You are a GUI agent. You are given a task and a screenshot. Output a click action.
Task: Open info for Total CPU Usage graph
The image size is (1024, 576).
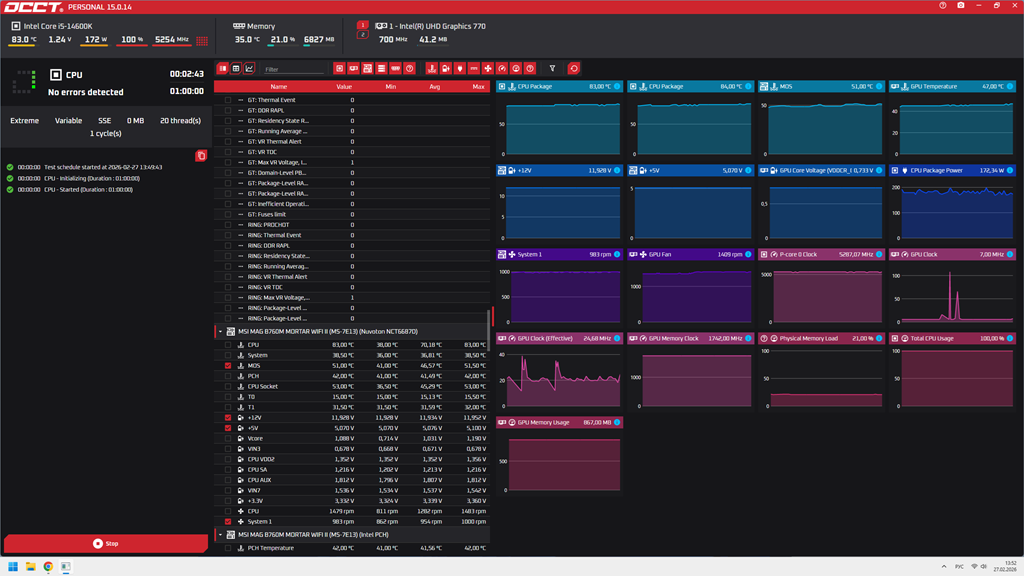(x=1010, y=338)
